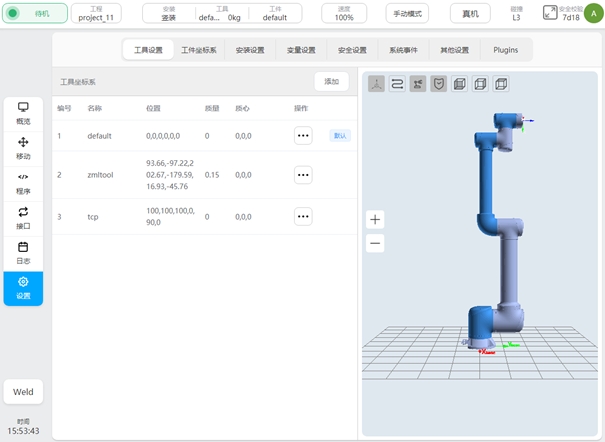Click the robot waypoints view icon
The width and height of the screenshot is (605, 442).
tap(418, 84)
